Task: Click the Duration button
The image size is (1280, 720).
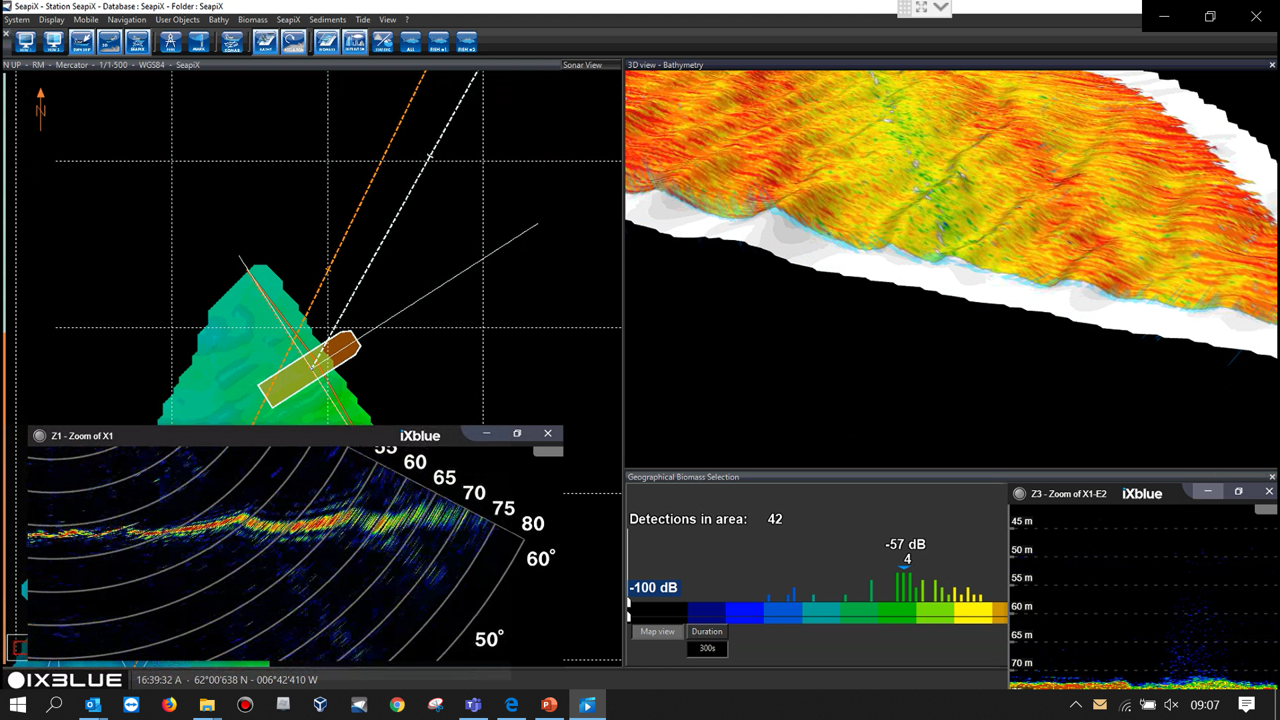Action: 707,632
